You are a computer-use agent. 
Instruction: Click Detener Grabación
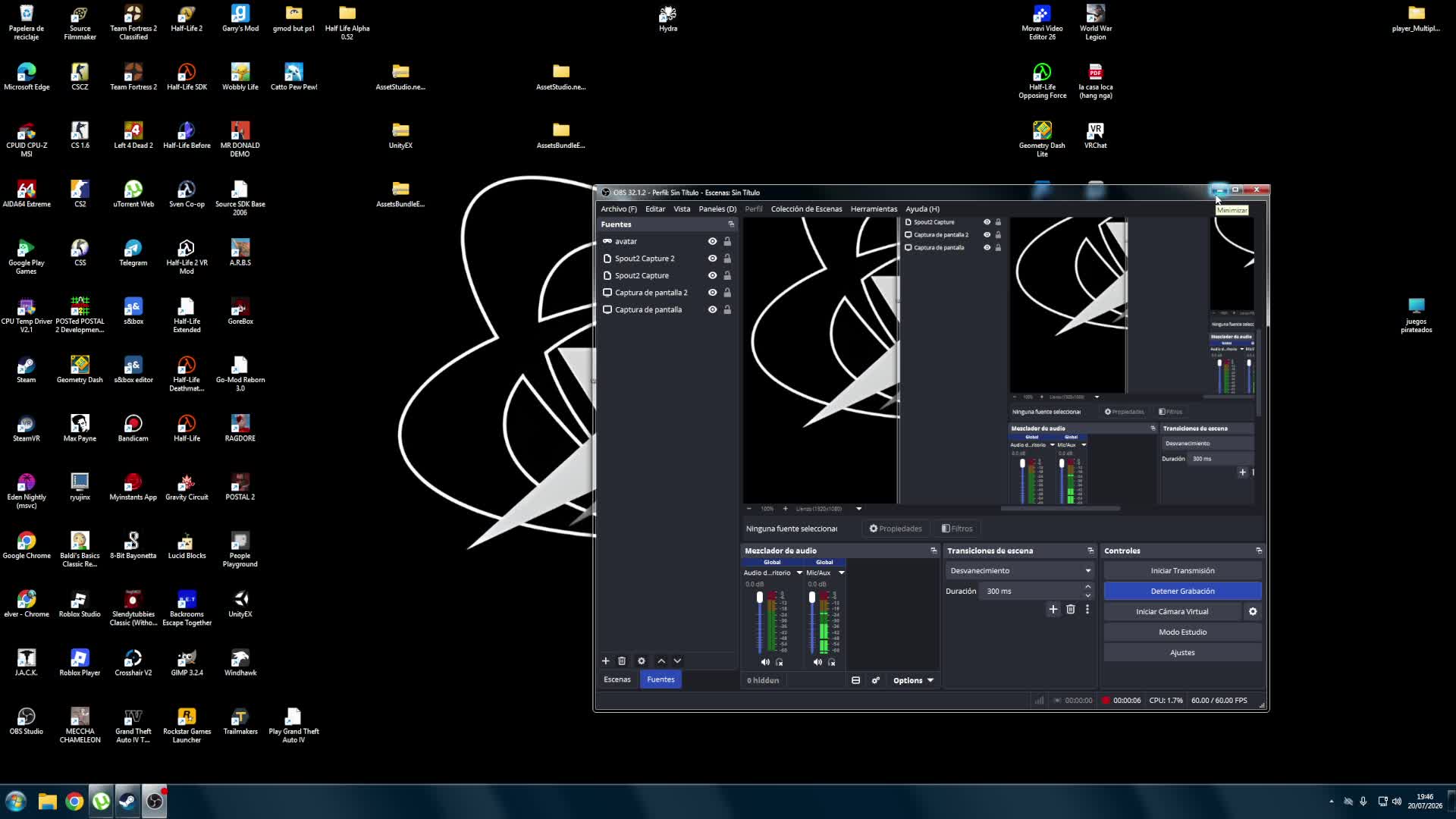1182,591
